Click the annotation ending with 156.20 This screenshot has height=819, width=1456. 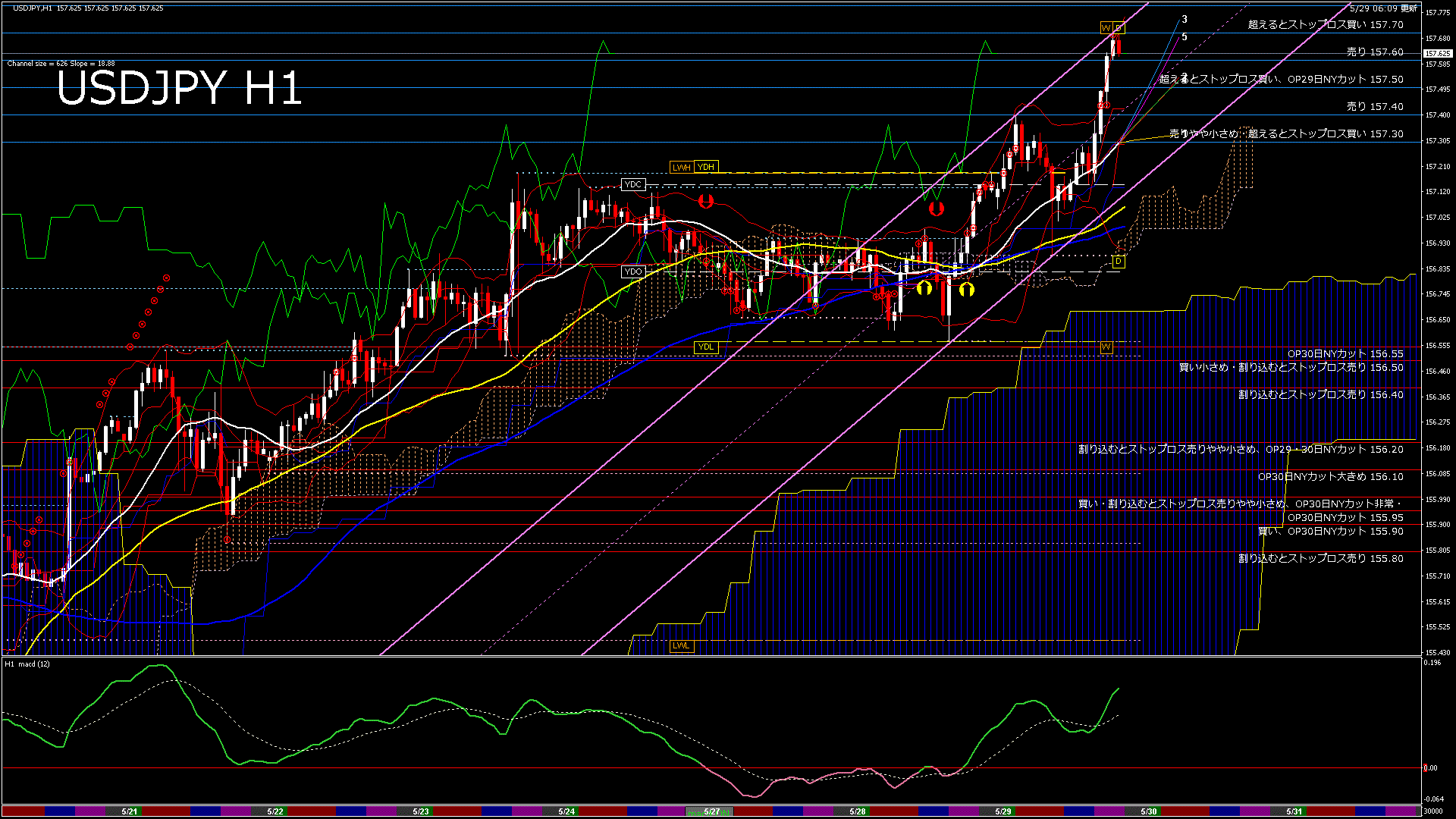pyautogui.click(x=1241, y=450)
